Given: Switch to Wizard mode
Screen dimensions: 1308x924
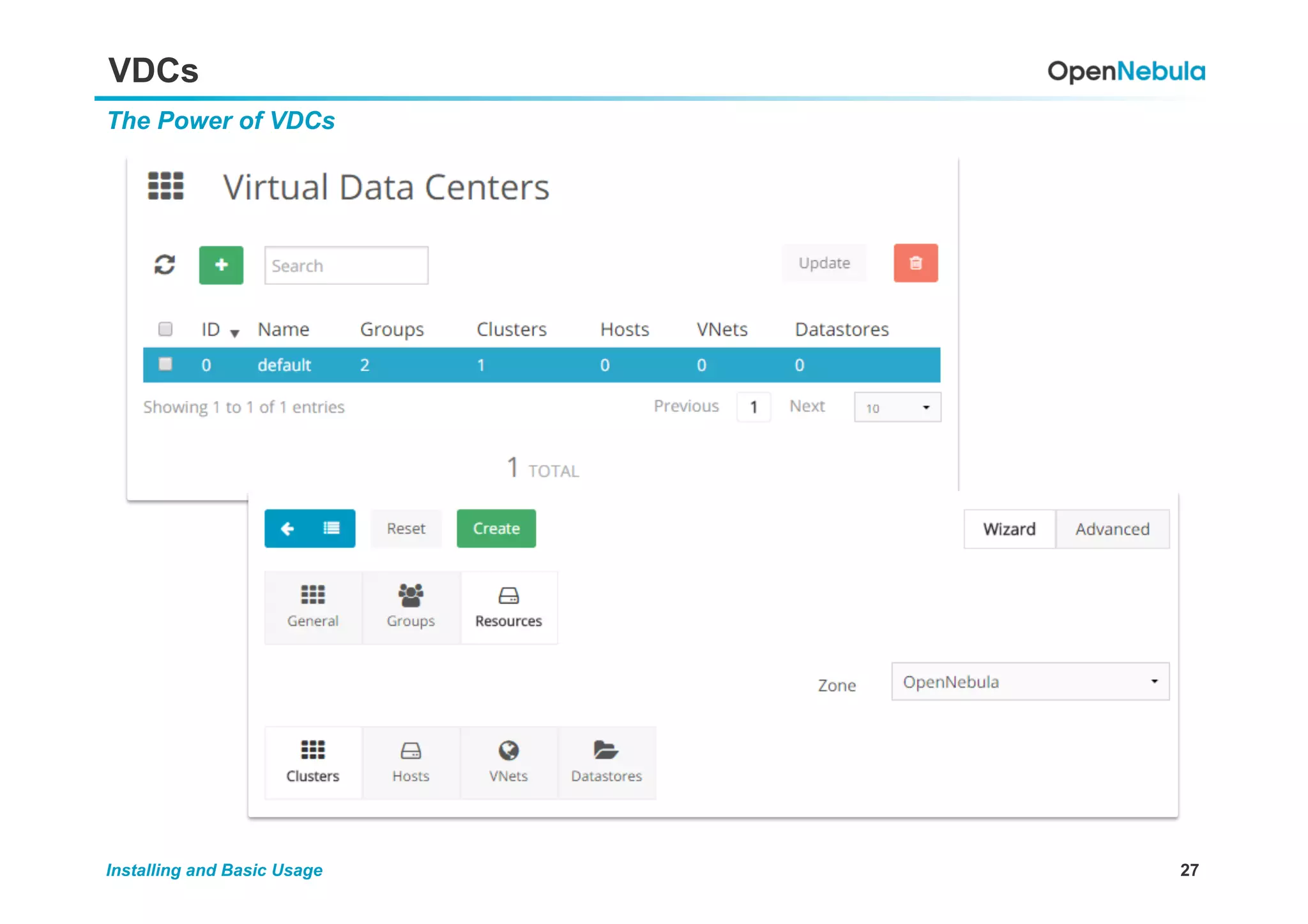Looking at the screenshot, I should pyautogui.click(x=1009, y=529).
